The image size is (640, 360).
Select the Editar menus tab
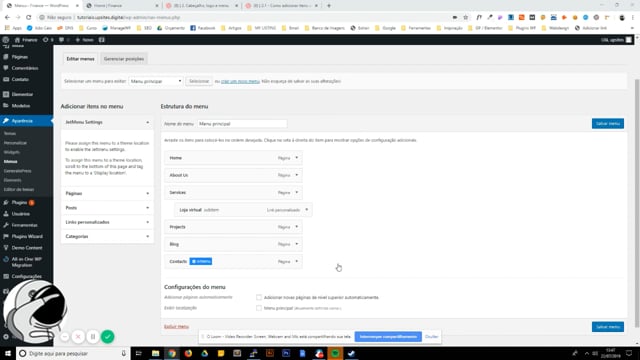[x=80, y=59]
